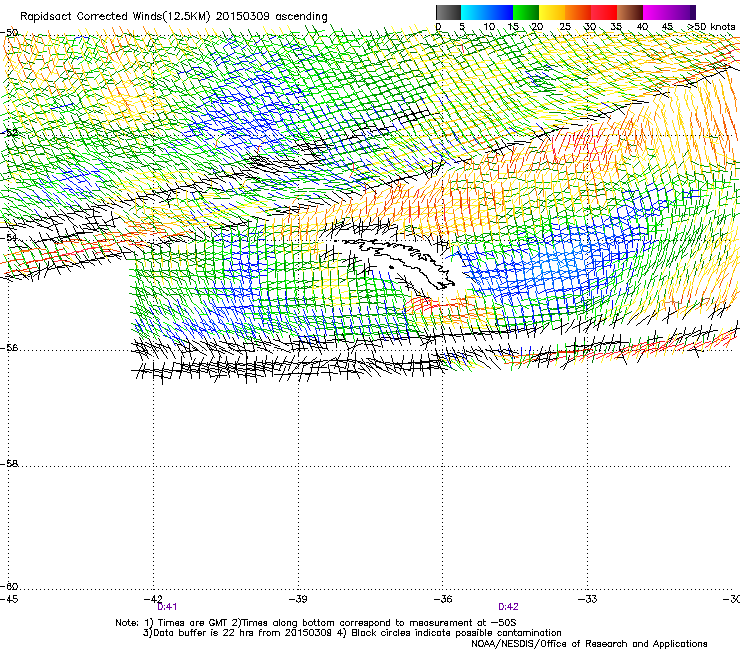740x650 pixels.
Task: Click the legend label '40'
Action: (642, 27)
